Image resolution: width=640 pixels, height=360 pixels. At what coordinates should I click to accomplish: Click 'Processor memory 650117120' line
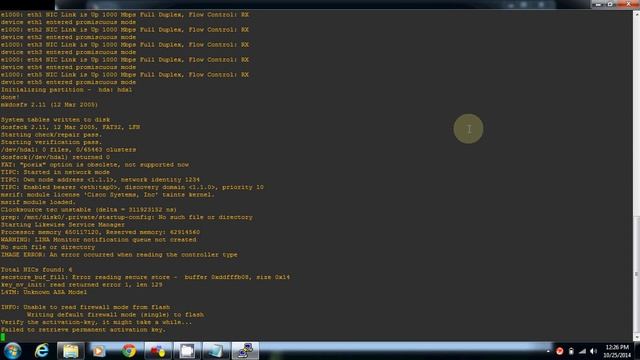click(x=100, y=232)
